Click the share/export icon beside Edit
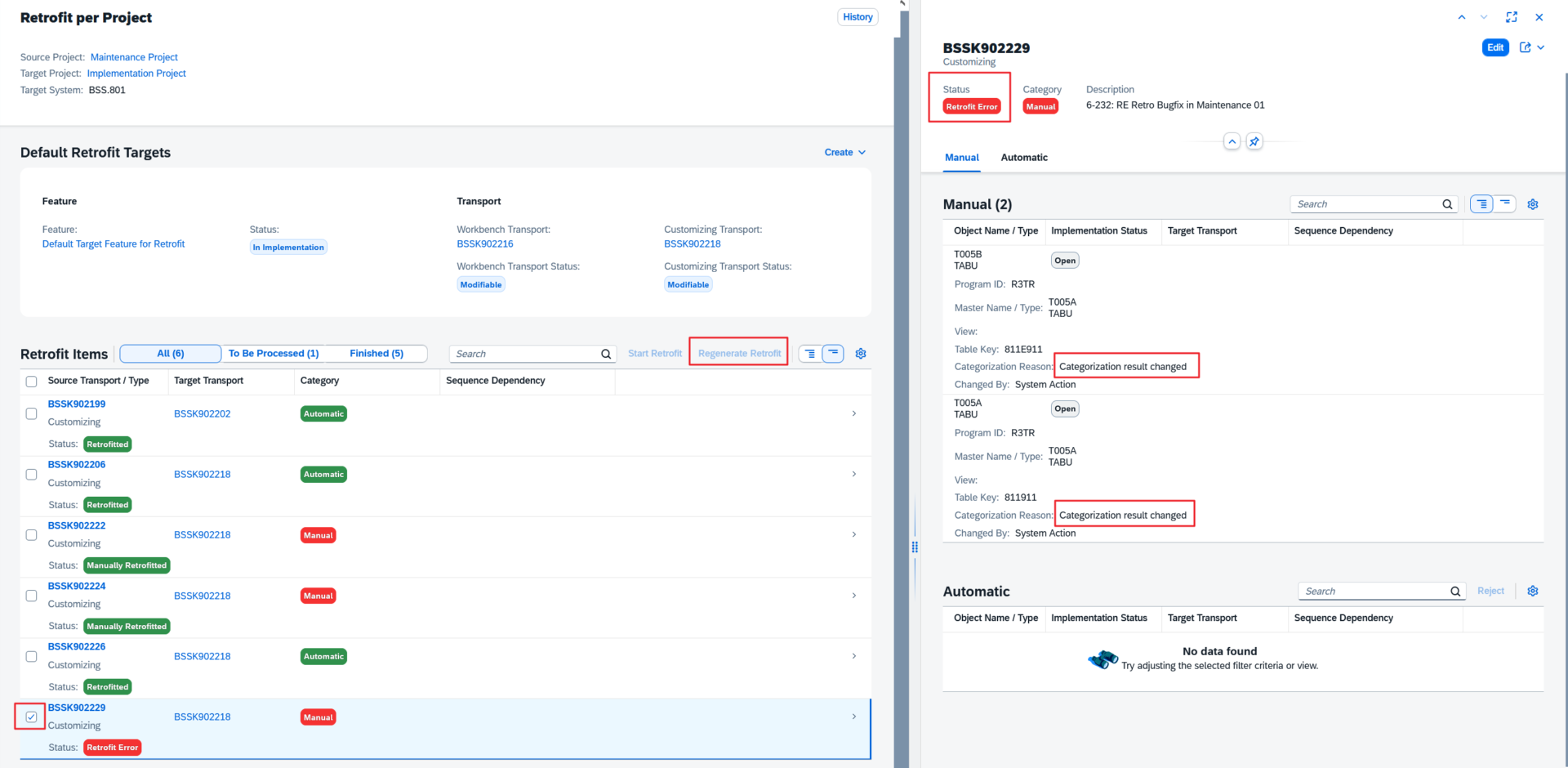Screen dimensions: 1568x768 tap(1525, 47)
